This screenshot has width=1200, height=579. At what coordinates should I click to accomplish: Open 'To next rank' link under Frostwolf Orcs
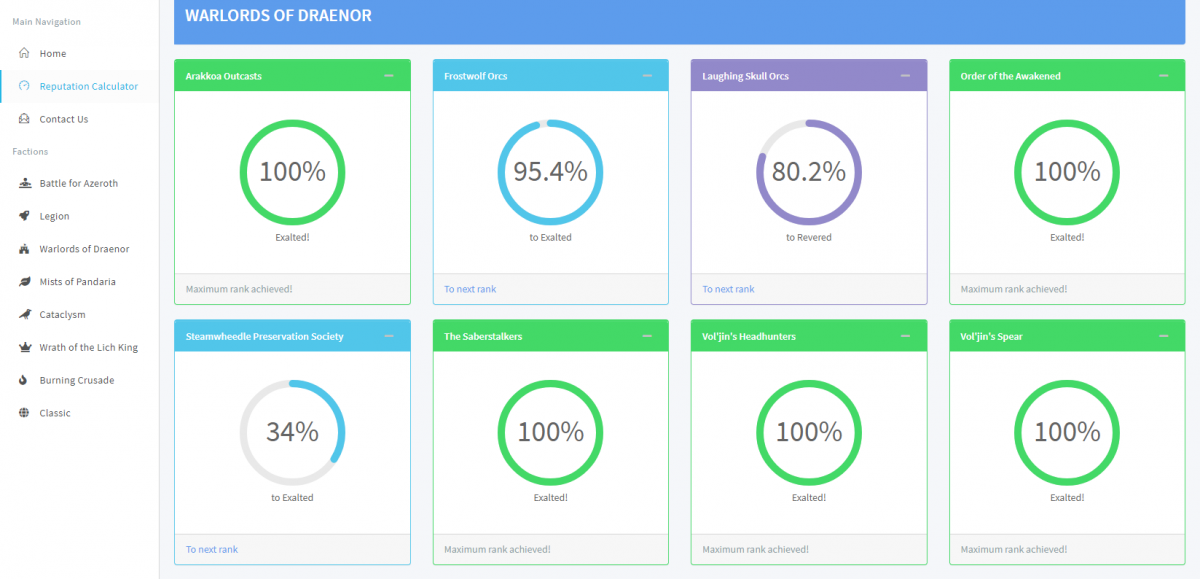click(x=470, y=289)
